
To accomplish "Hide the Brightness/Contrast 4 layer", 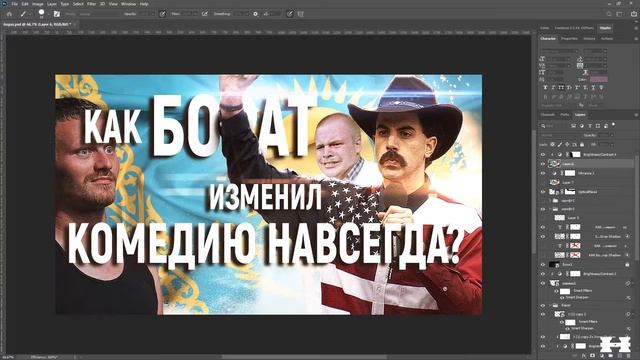I will click(x=543, y=154).
